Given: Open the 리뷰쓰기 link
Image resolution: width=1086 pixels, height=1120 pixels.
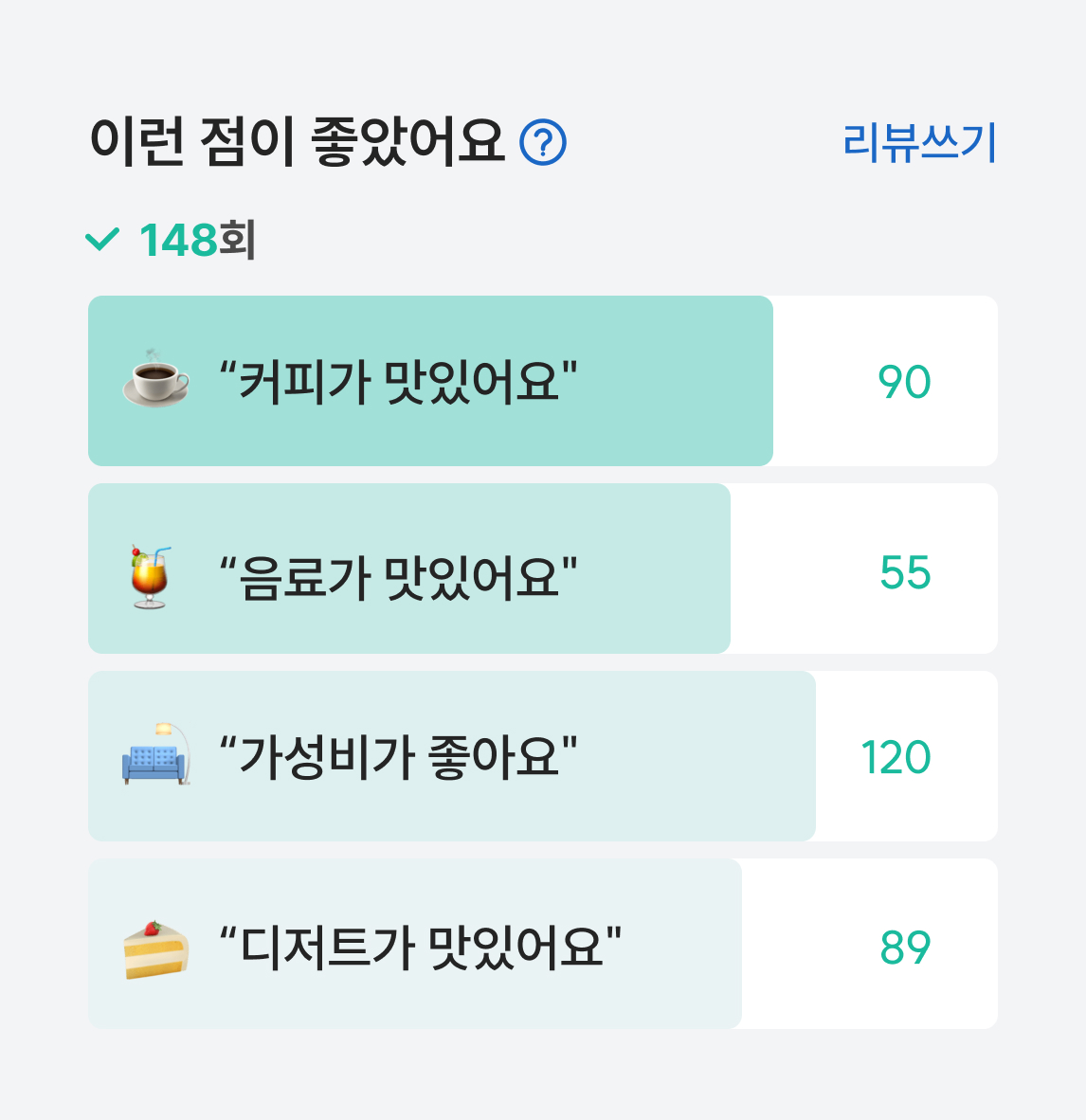Looking at the screenshot, I should [919, 143].
